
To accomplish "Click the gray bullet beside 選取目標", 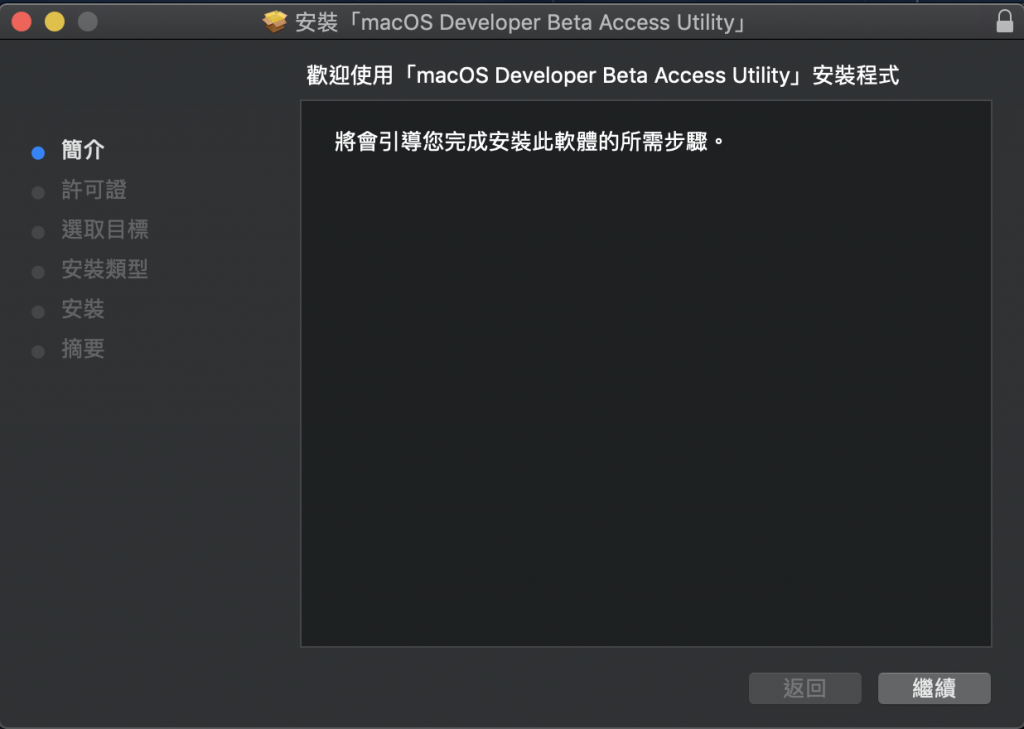I will (38, 233).
